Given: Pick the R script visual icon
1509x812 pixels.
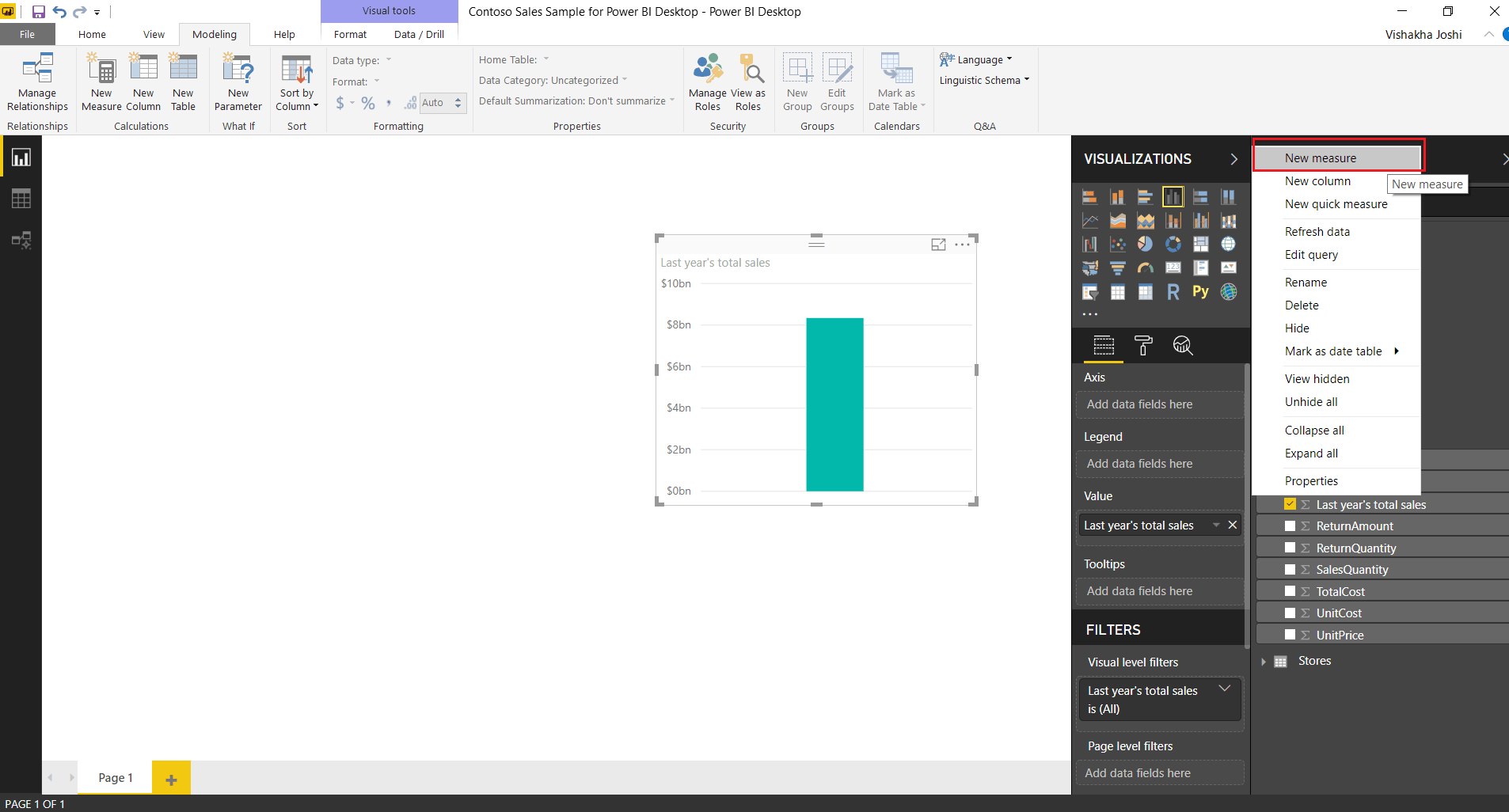Looking at the screenshot, I should 1173,291.
